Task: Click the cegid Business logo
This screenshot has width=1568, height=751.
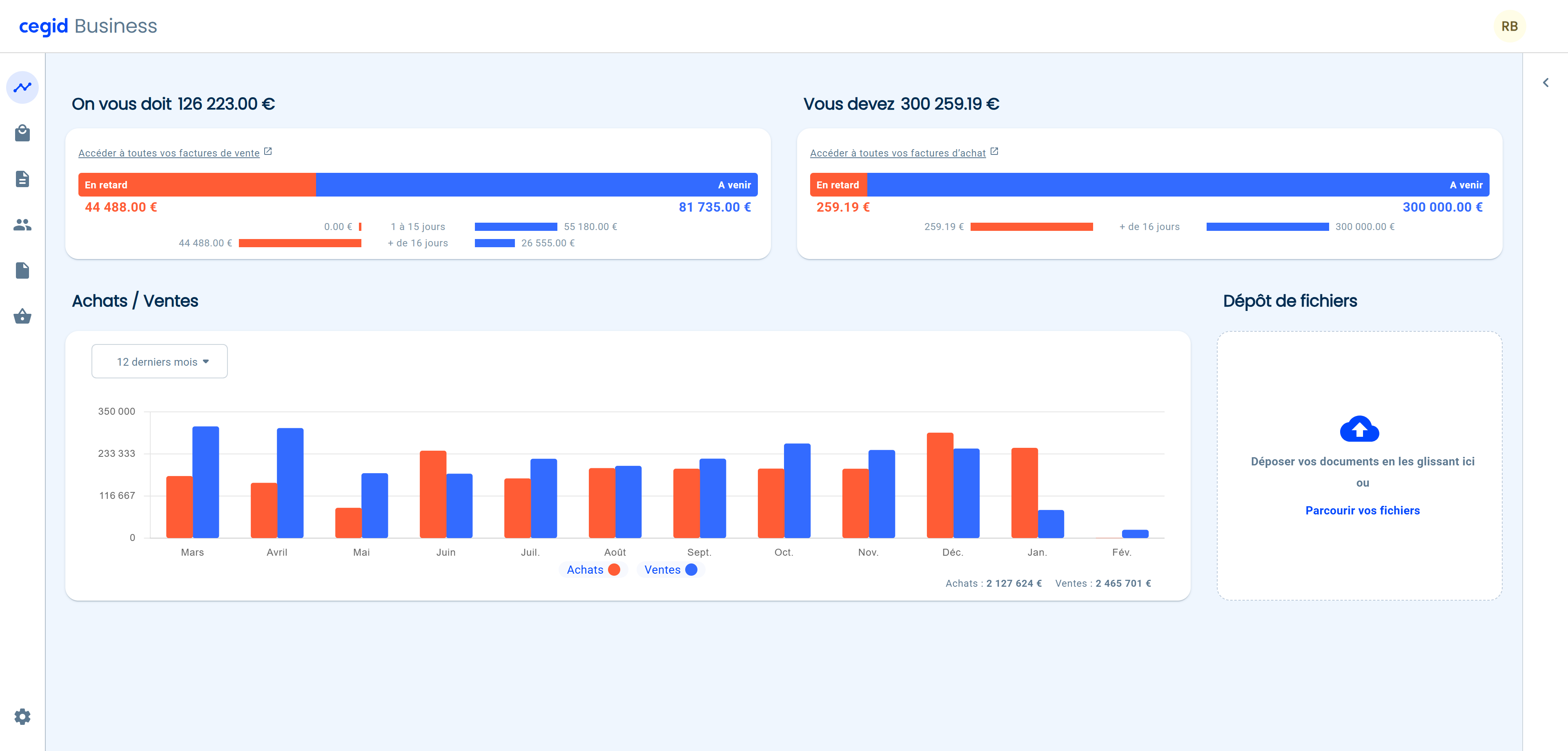Action: tap(88, 26)
